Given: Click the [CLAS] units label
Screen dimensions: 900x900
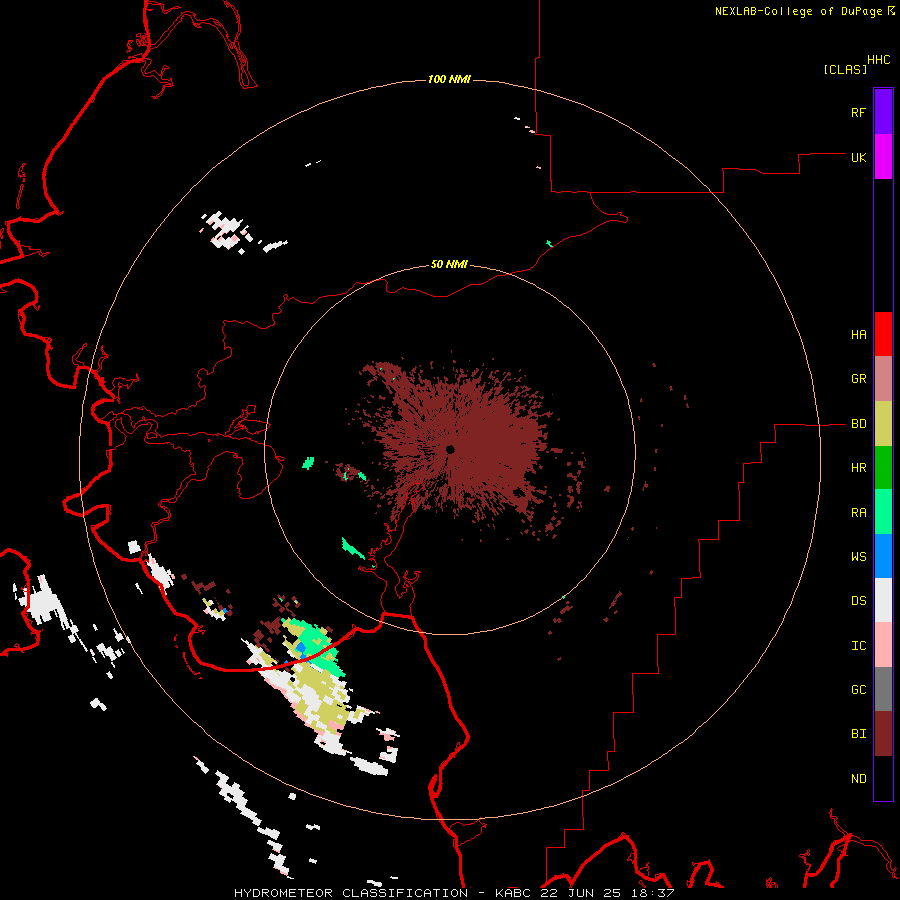Looking at the screenshot, I should point(845,69).
